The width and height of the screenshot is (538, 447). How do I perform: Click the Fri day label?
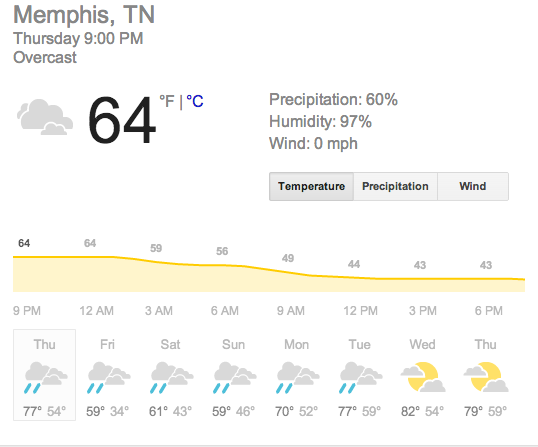[107, 344]
